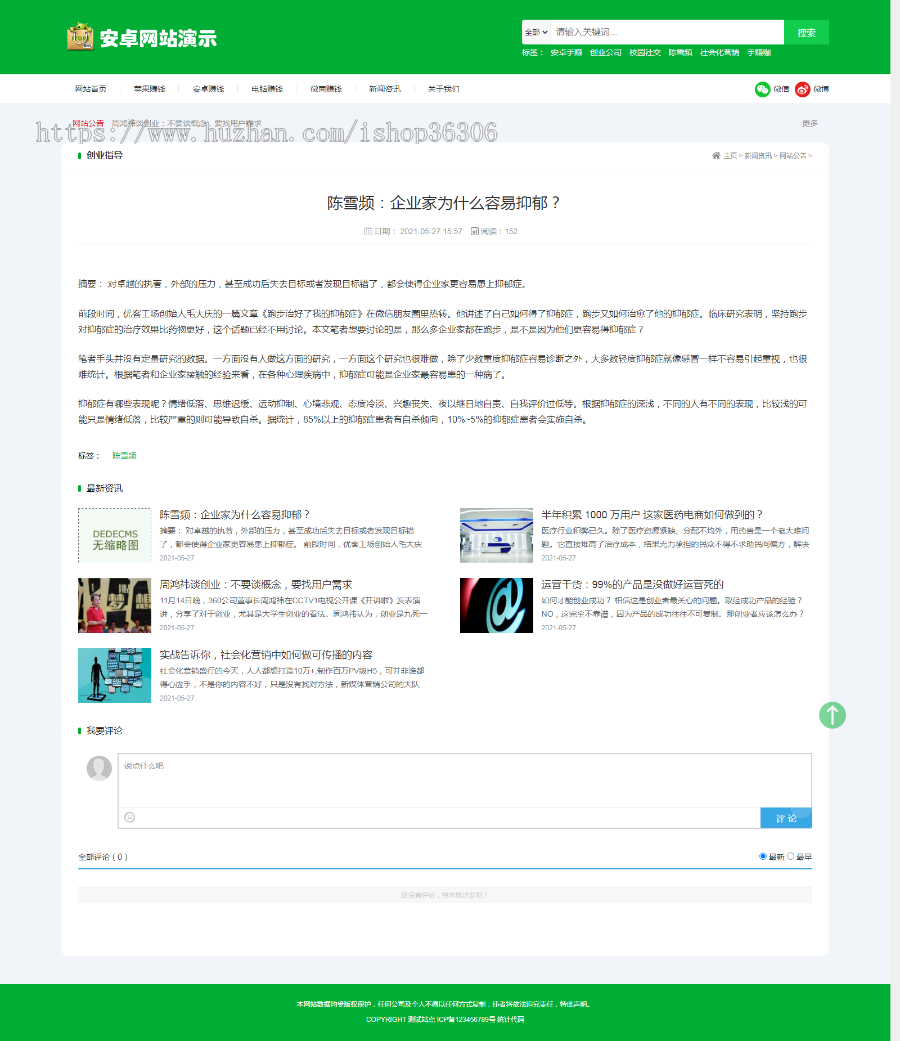Click the 安卓网站演示 site logo icon
The width and height of the screenshot is (900, 1041).
click(x=80, y=37)
